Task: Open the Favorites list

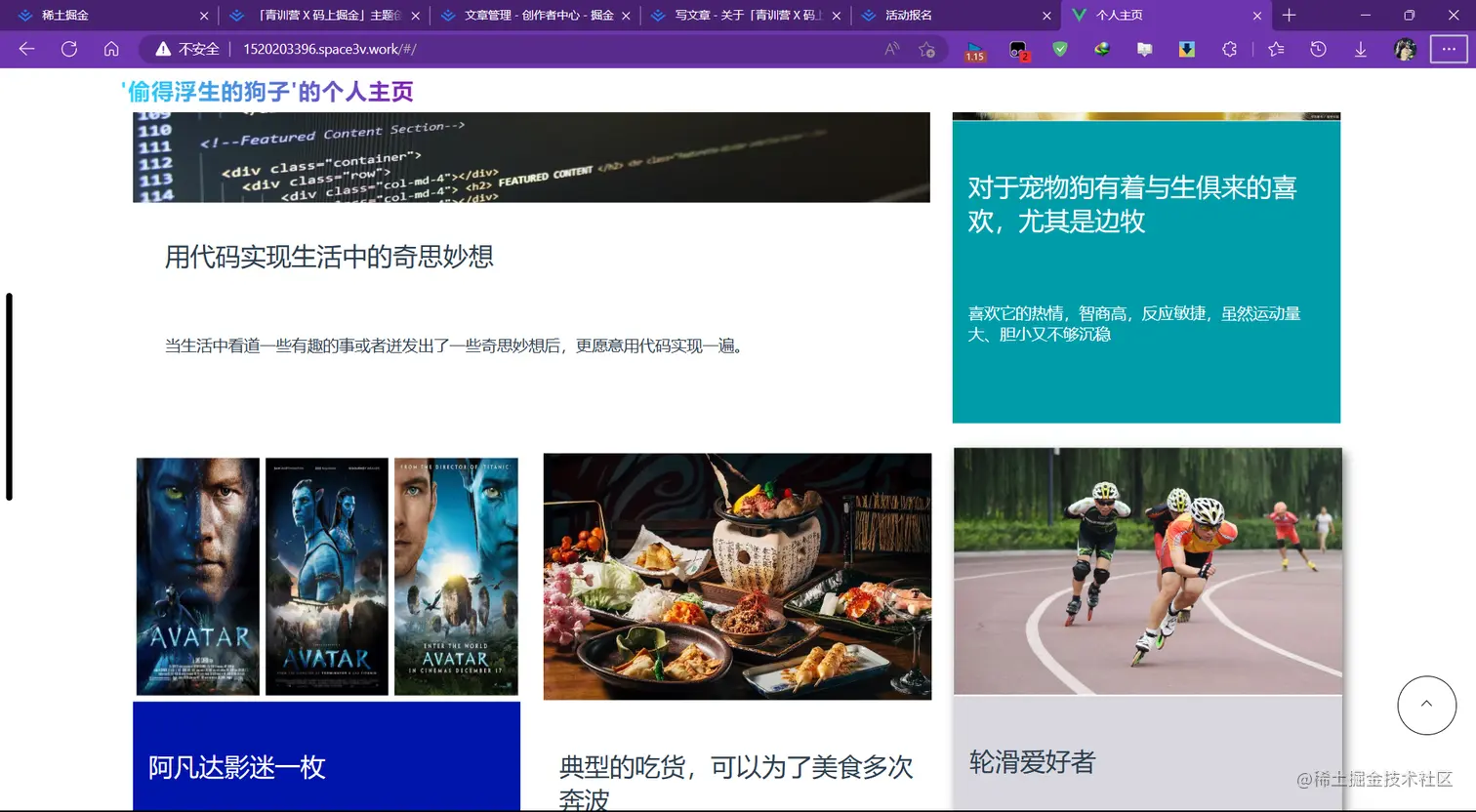Action: 1276,49
